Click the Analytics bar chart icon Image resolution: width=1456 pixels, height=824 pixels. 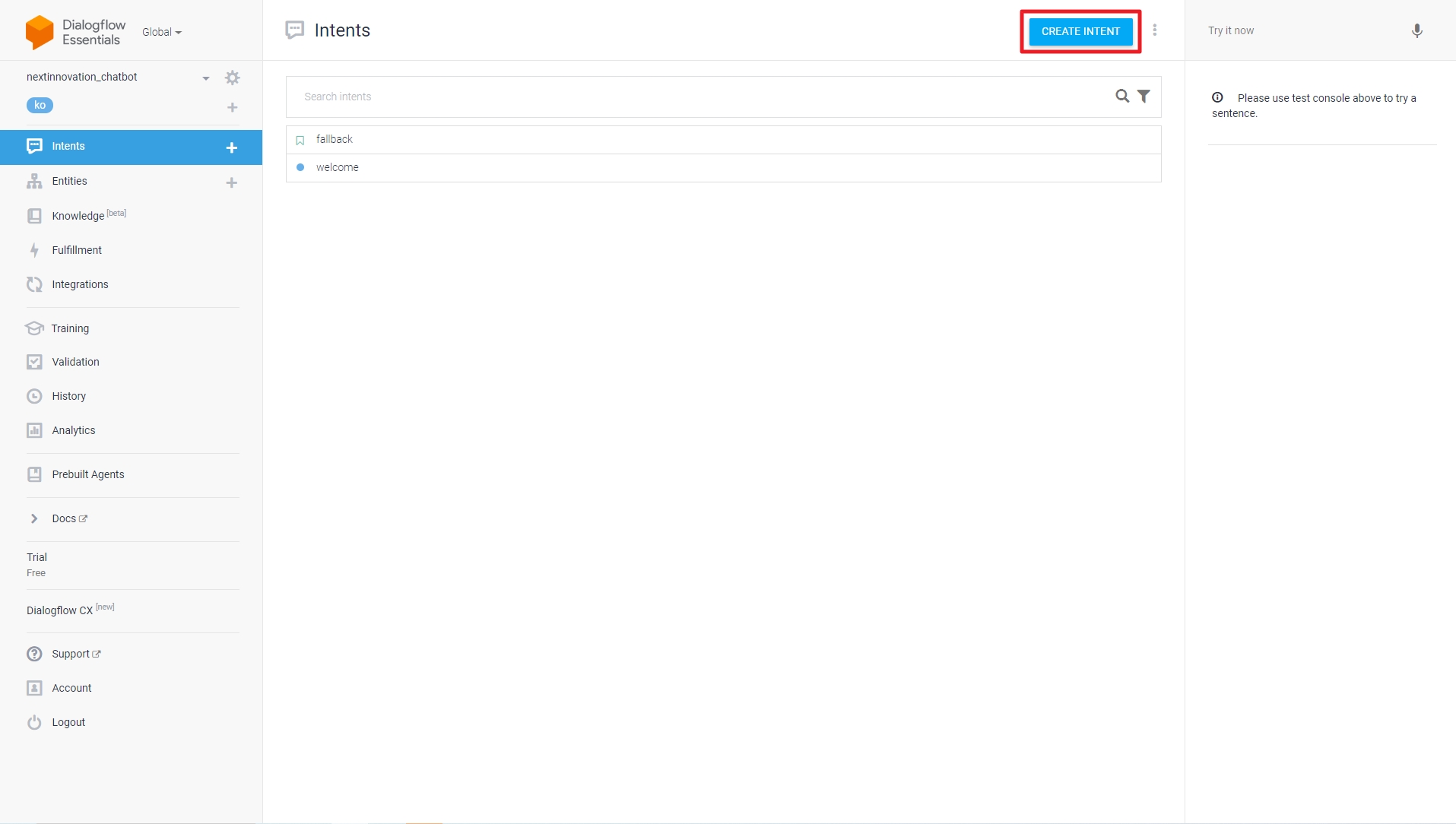(34, 430)
